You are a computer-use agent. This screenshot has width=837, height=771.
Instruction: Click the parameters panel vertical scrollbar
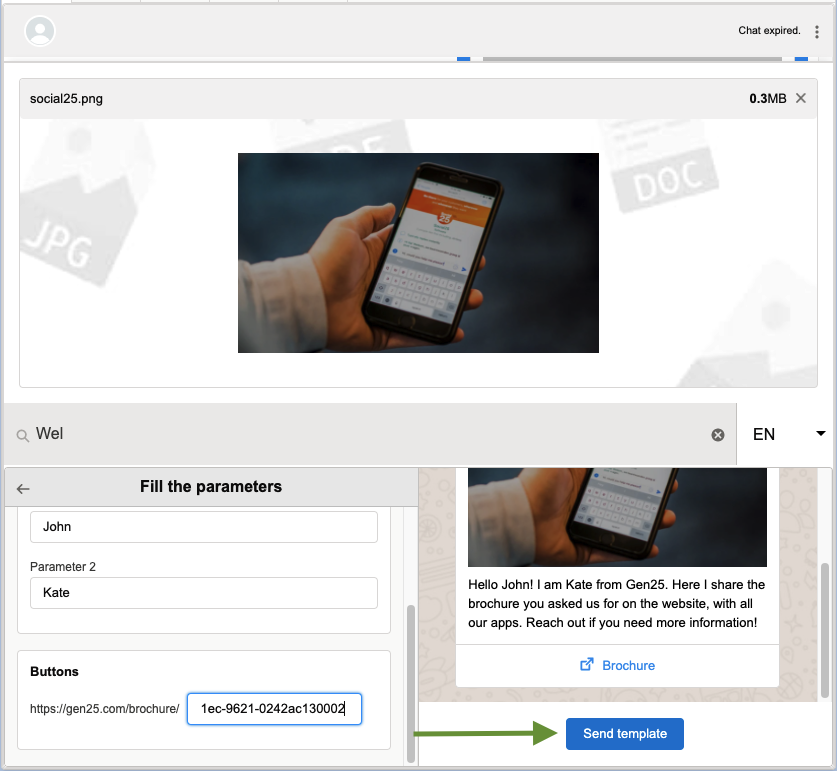[x=410, y=680]
